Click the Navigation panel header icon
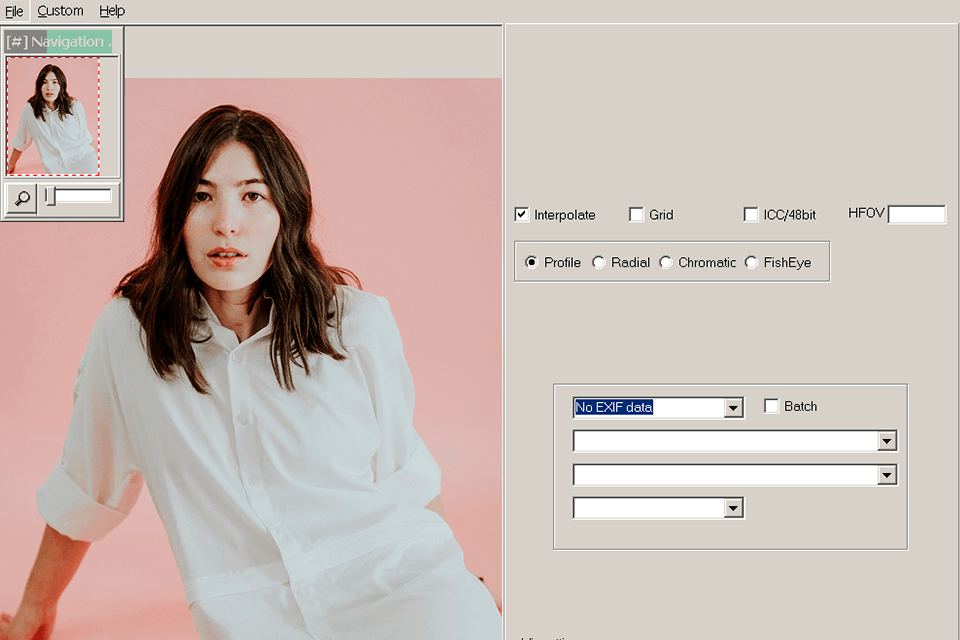The width and height of the screenshot is (960, 640). pyautogui.click(x=17, y=42)
